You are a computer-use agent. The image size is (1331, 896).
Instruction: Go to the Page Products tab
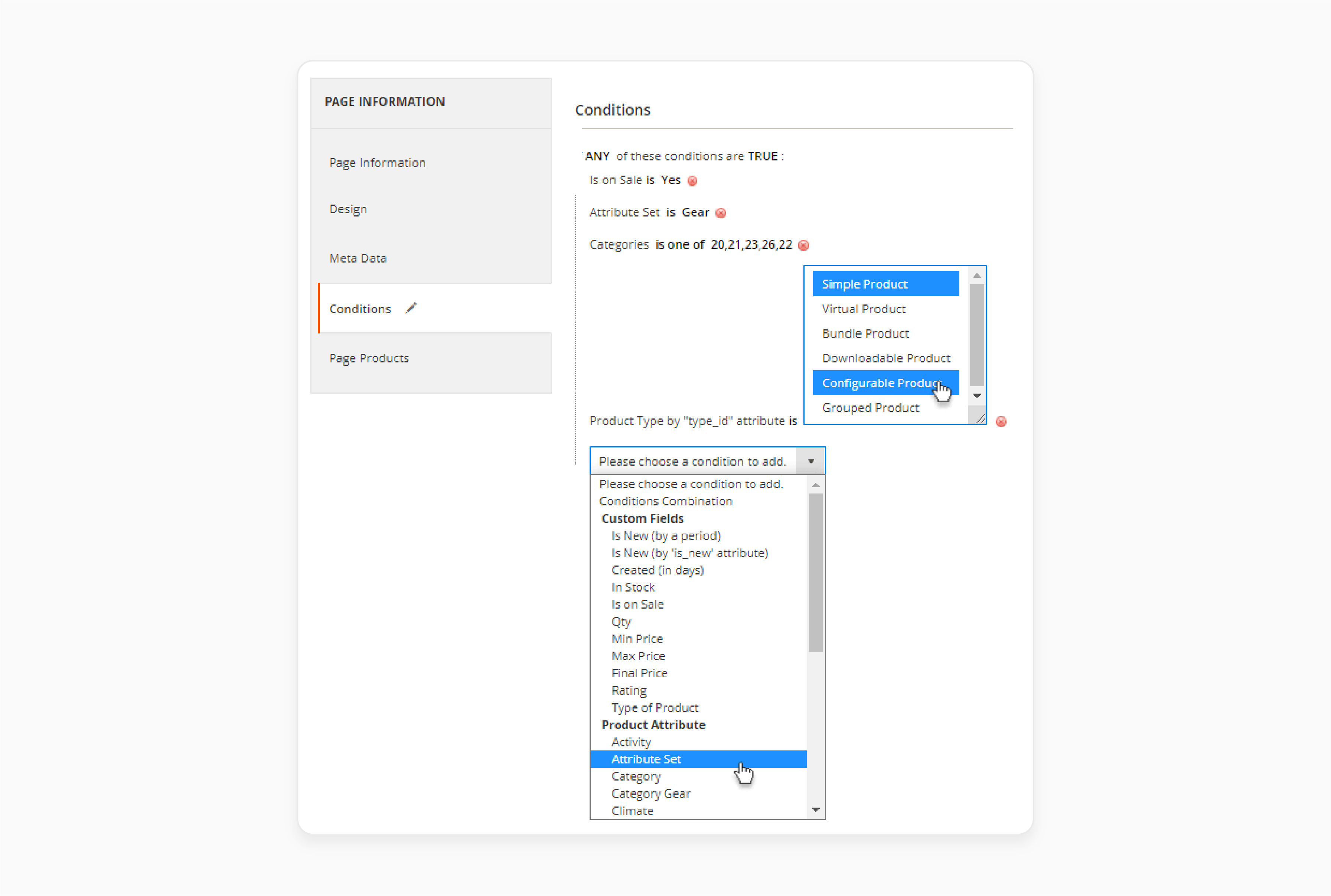tap(369, 358)
